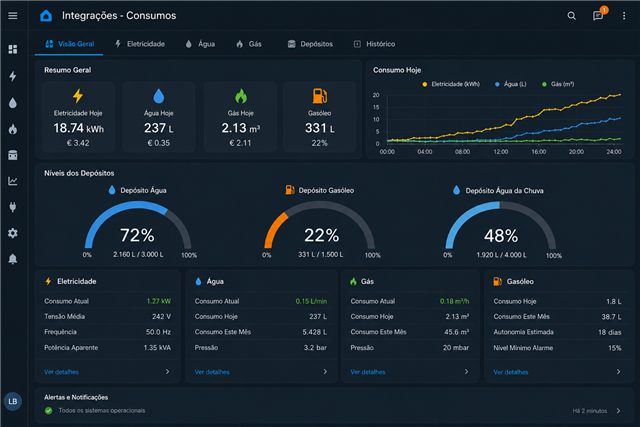Expand the alerts row chevron

[619, 411]
